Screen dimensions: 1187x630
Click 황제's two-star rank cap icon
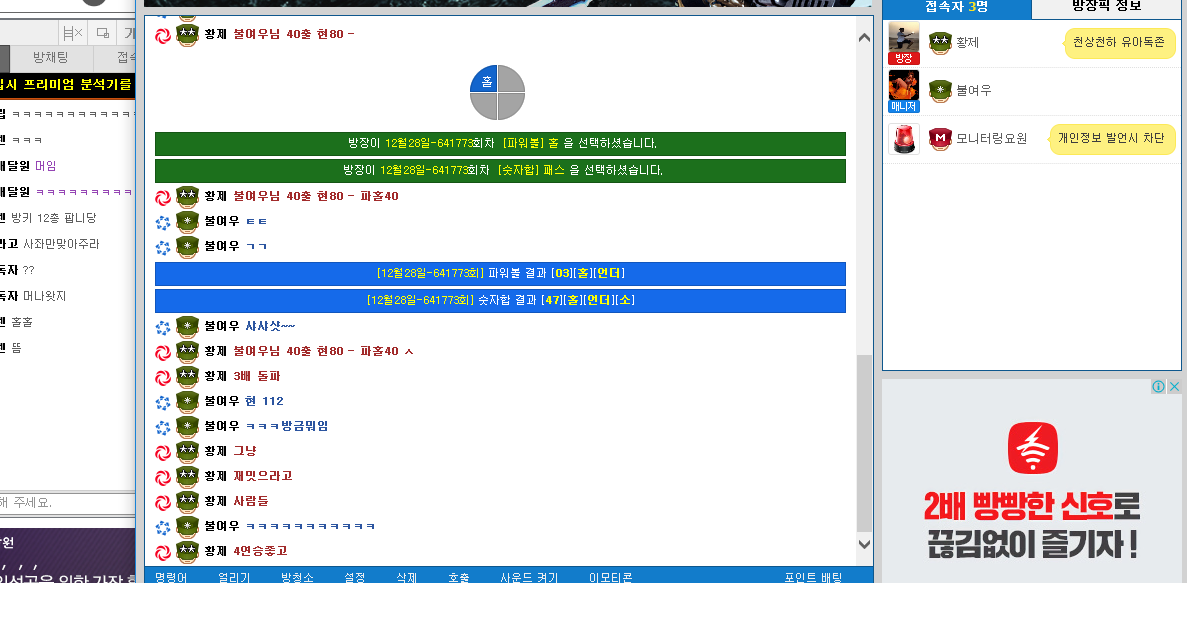(938, 41)
